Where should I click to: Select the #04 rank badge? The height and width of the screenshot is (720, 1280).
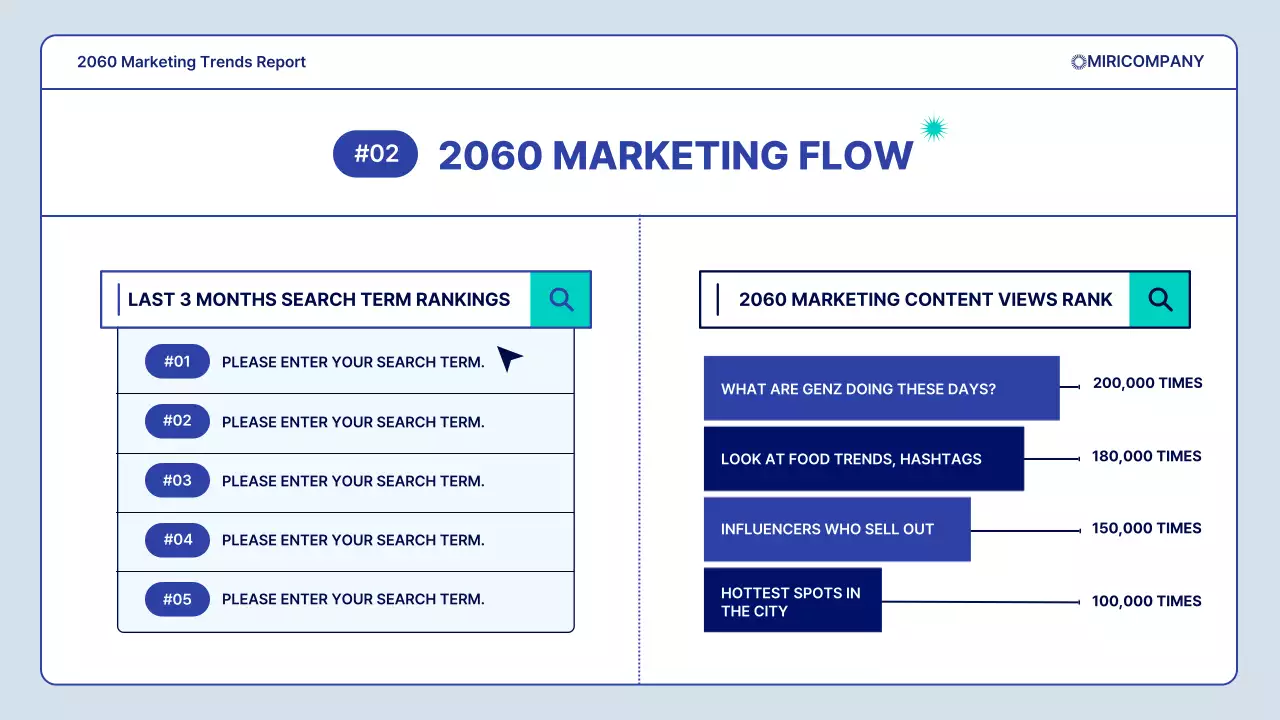pyautogui.click(x=177, y=540)
